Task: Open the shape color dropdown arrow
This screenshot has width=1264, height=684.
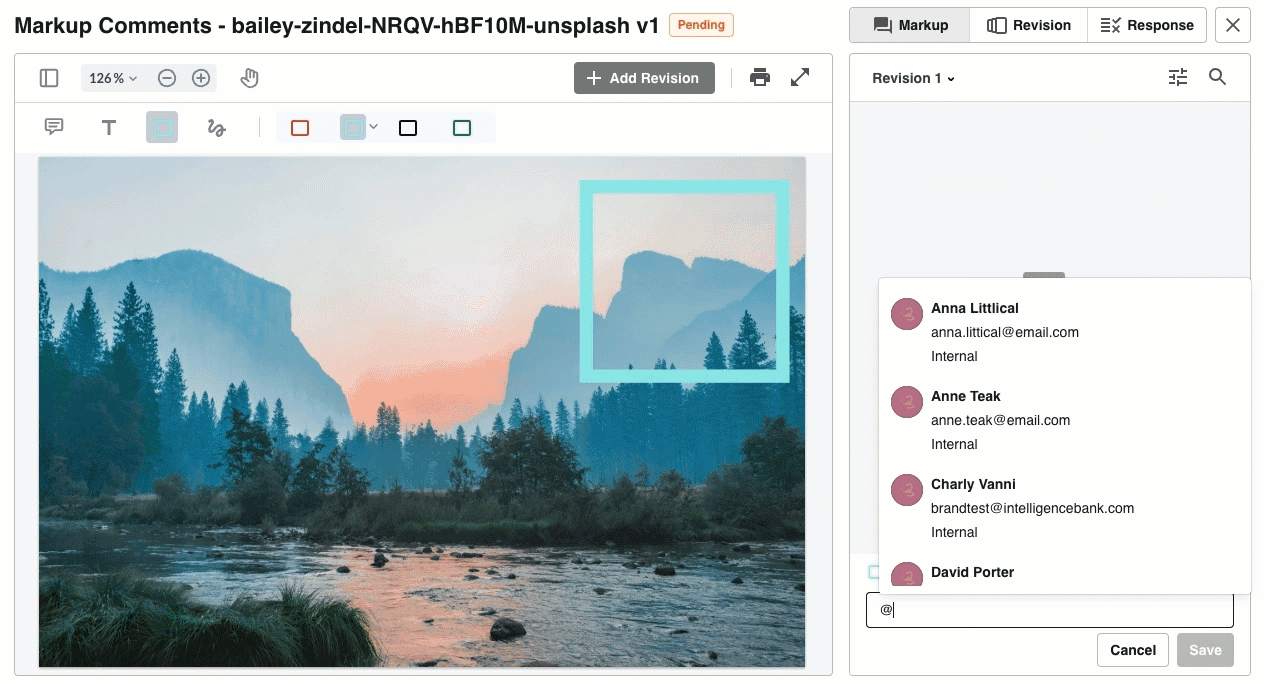Action: pos(374,126)
